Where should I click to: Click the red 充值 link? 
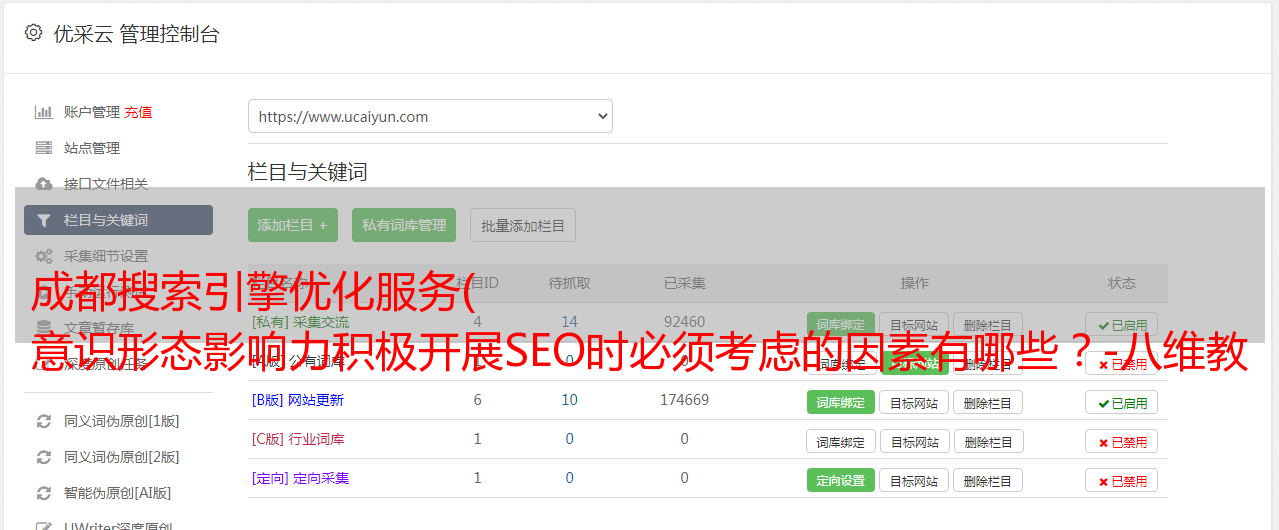pyautogui.click(x=139, y=112)
